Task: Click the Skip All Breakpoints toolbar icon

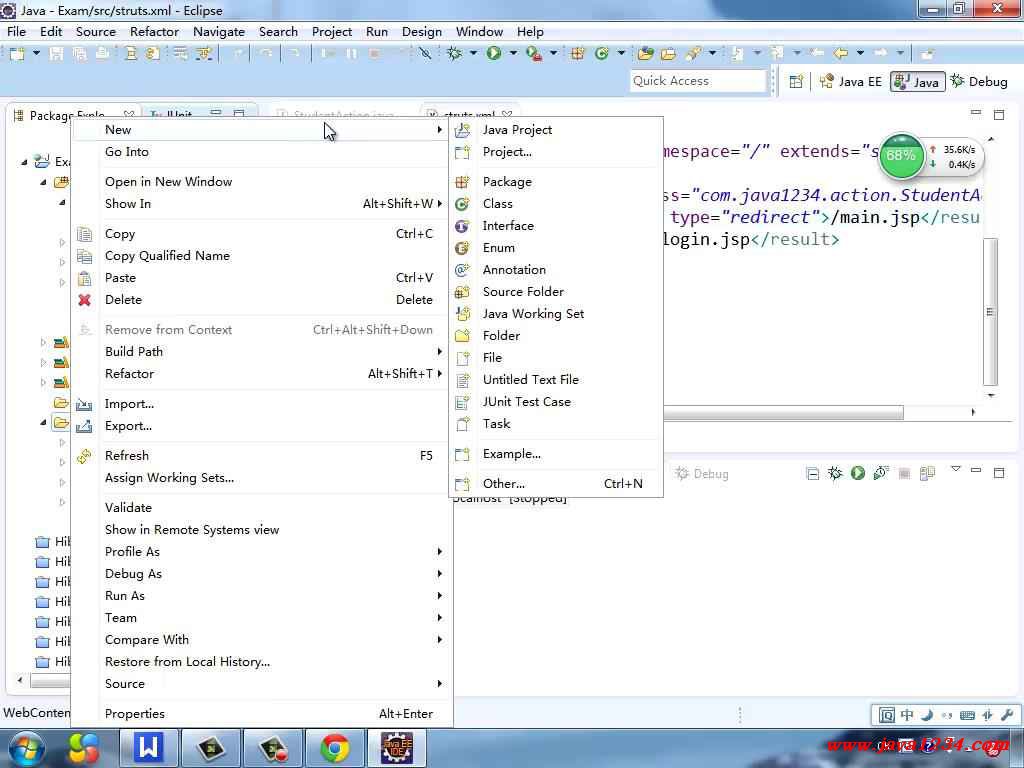Action: click(x=425, y=54)
